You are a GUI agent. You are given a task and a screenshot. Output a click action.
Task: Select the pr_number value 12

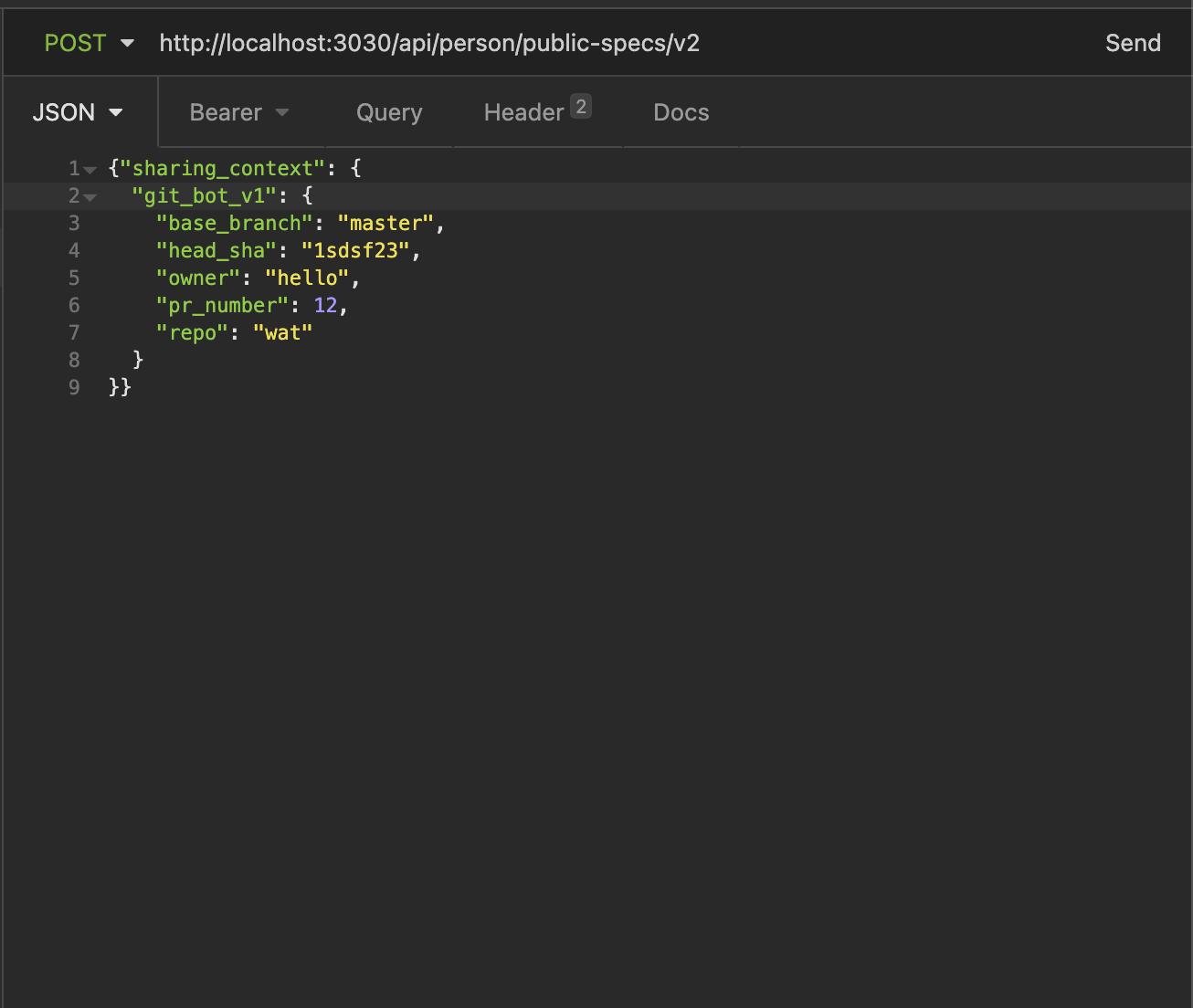(x=325, y=305)
